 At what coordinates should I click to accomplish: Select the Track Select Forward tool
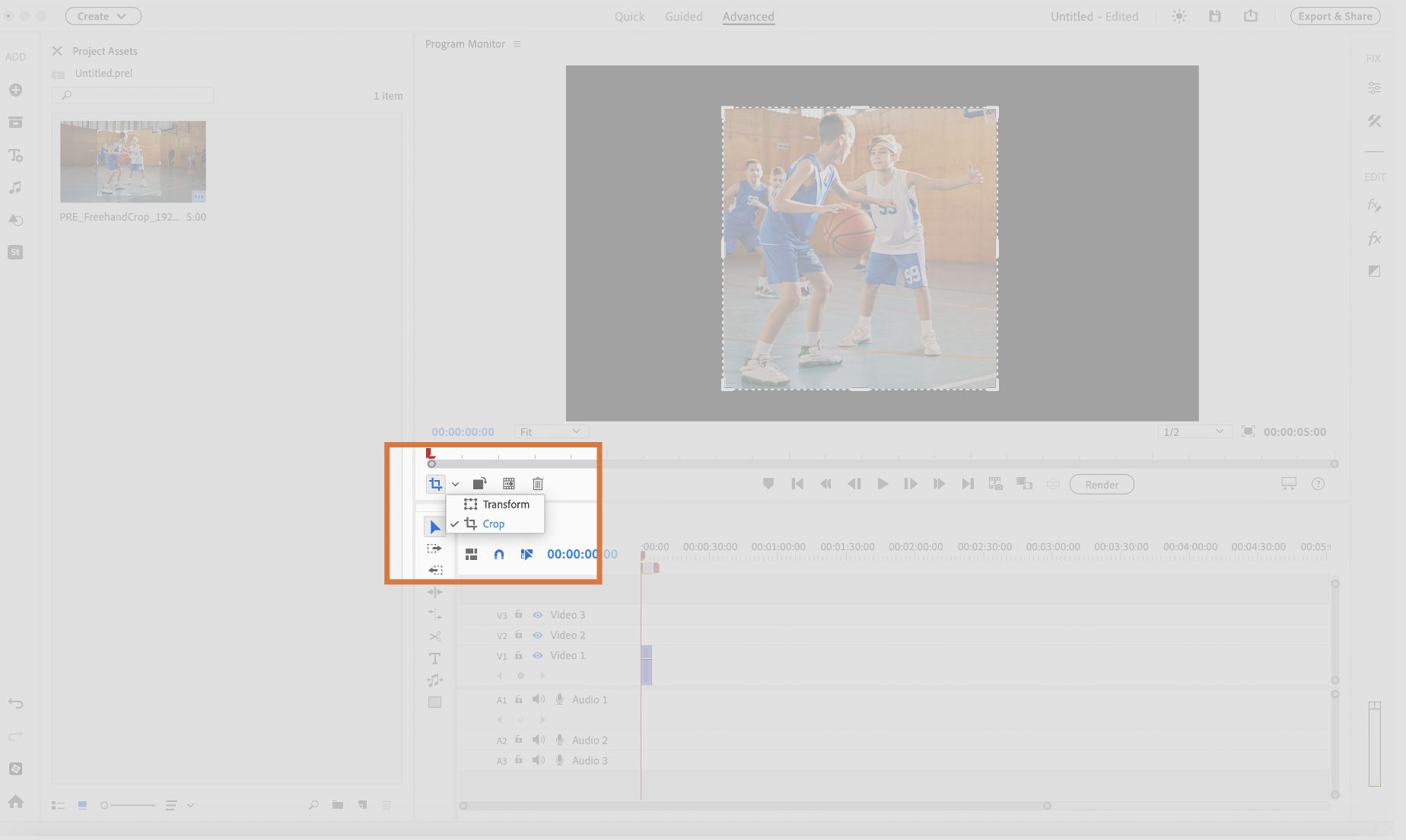pos(434,549)
